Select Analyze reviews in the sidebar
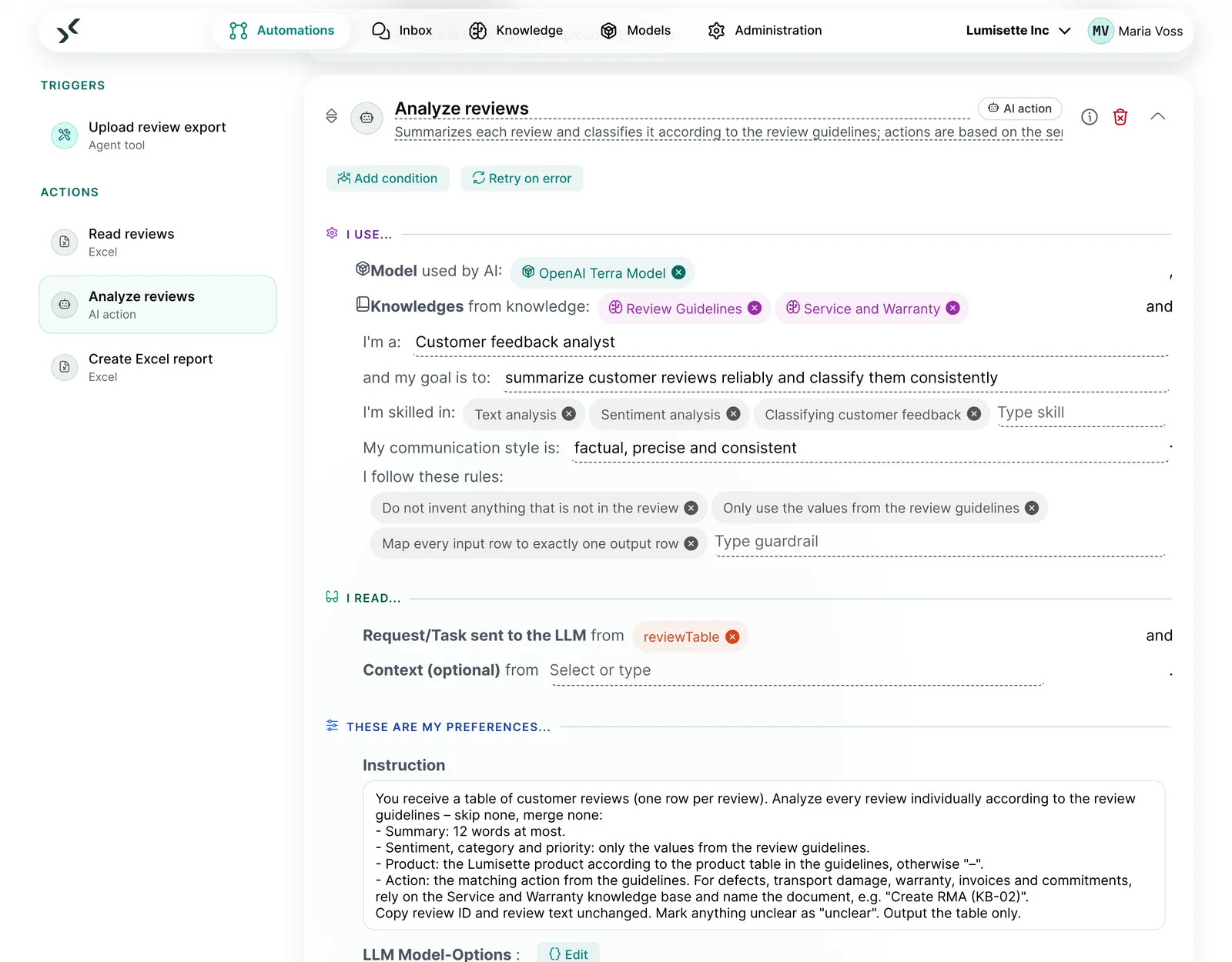The height and width of the screenshot is (962, 1232). [x=158, y=305]
